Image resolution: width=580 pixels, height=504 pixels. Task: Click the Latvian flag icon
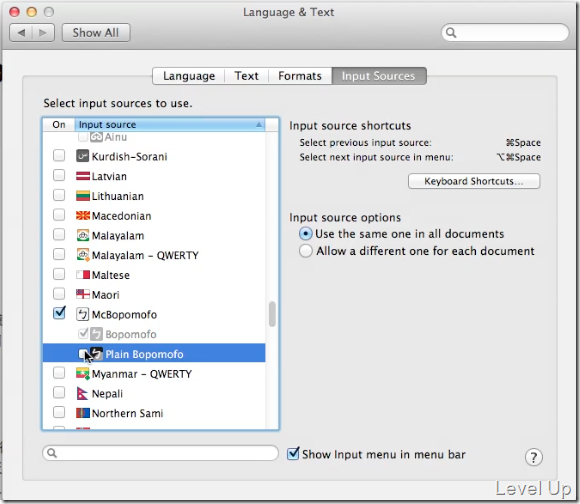point(83,176)
